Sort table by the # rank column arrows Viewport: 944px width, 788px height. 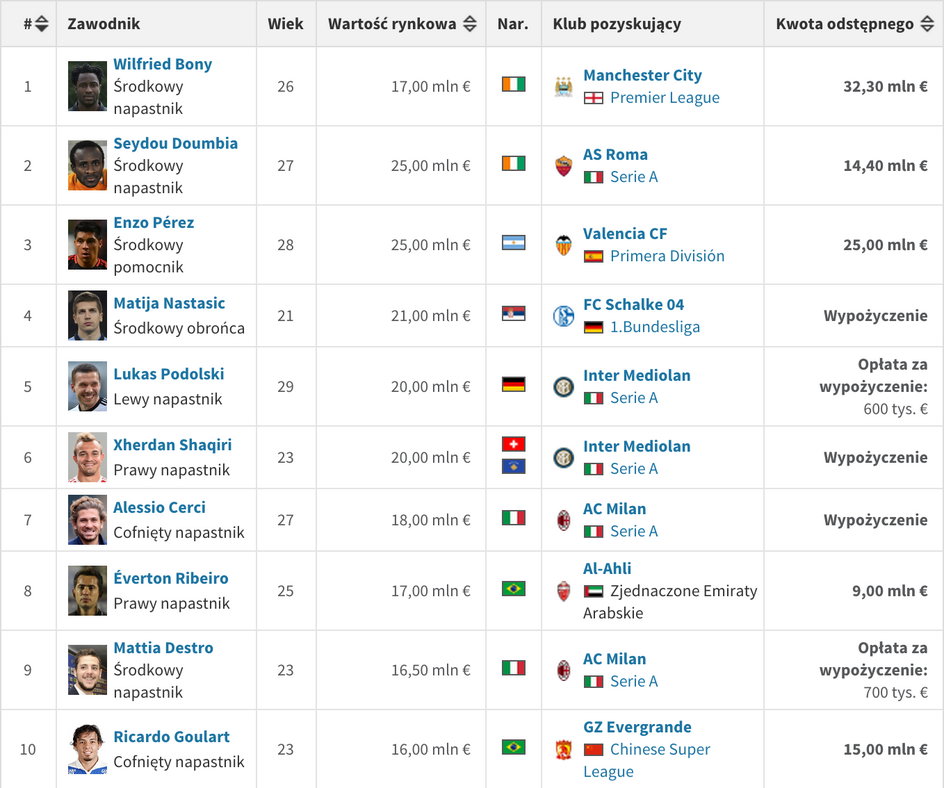pos(42,24)
